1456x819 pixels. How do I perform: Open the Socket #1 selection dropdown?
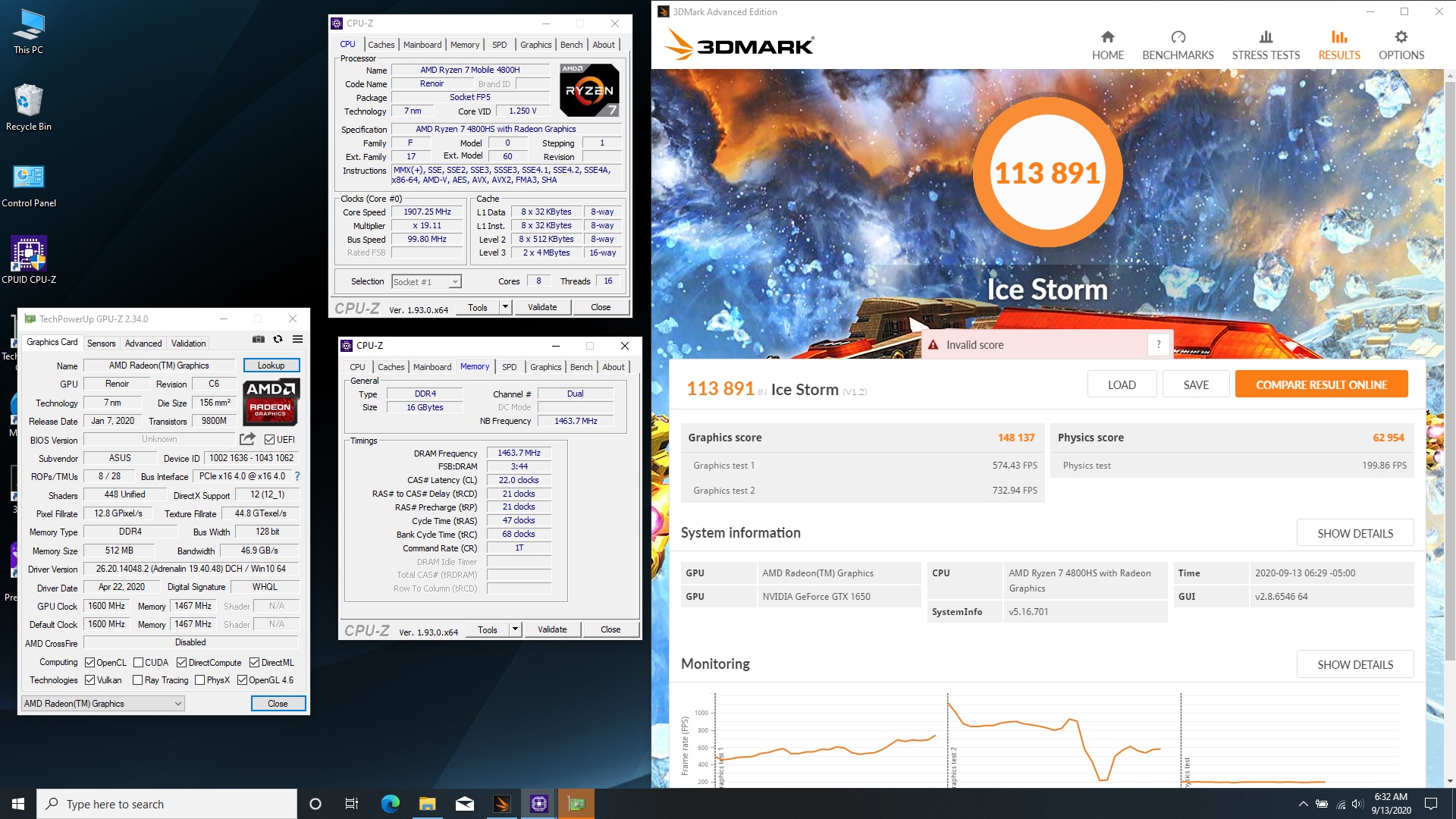[426, 282]
